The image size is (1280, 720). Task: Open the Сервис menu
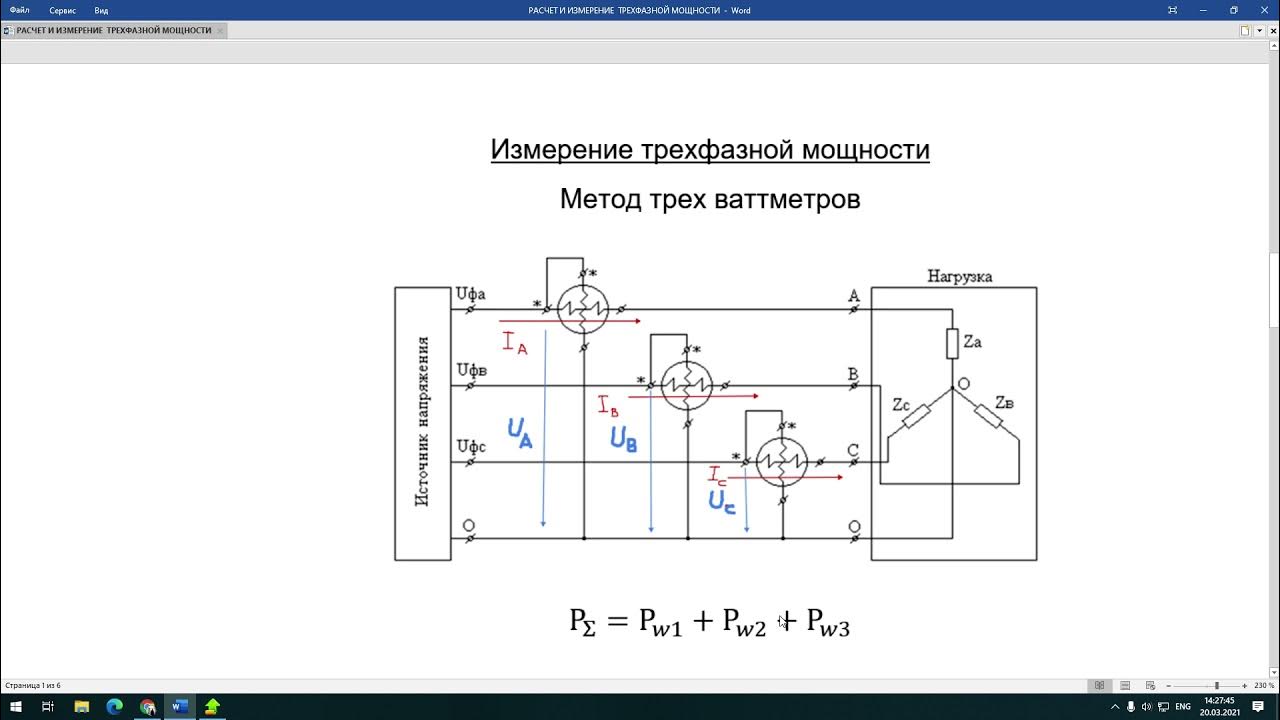coord(62,10)
